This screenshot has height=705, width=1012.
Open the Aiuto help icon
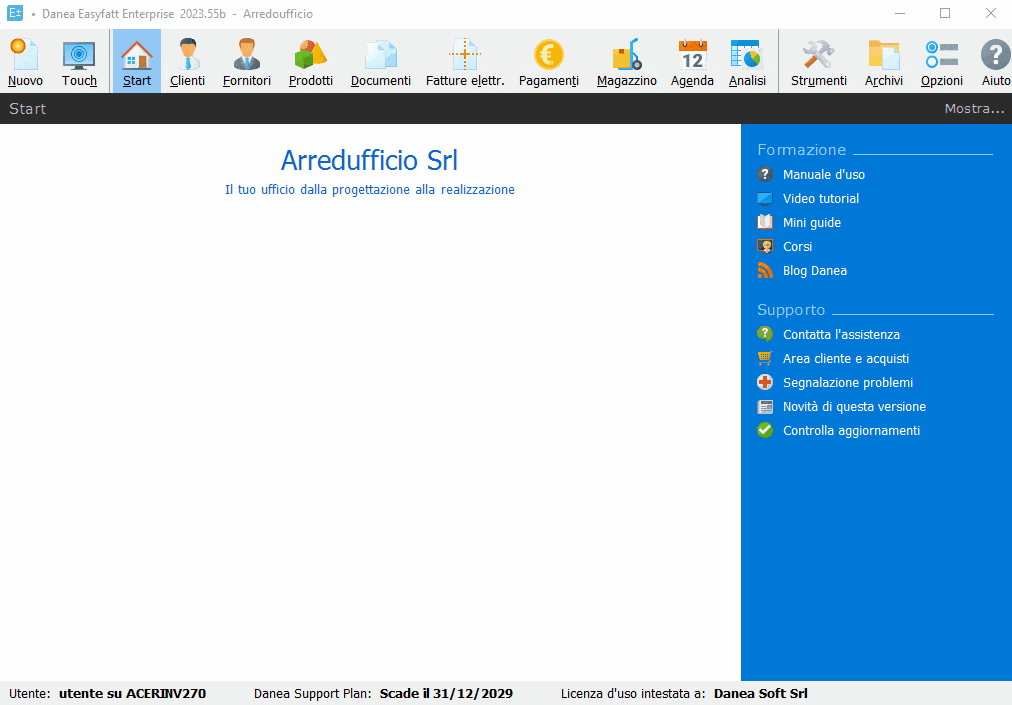[x=995, y=62]
